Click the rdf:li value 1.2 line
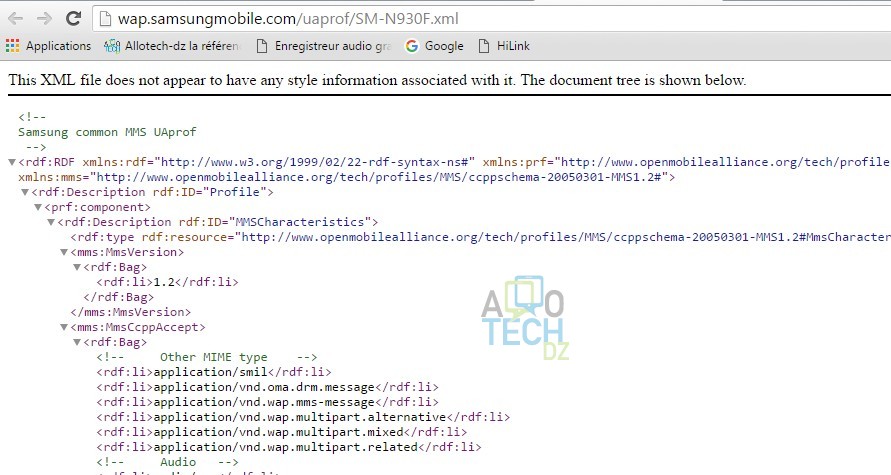 tap(168, 282)
